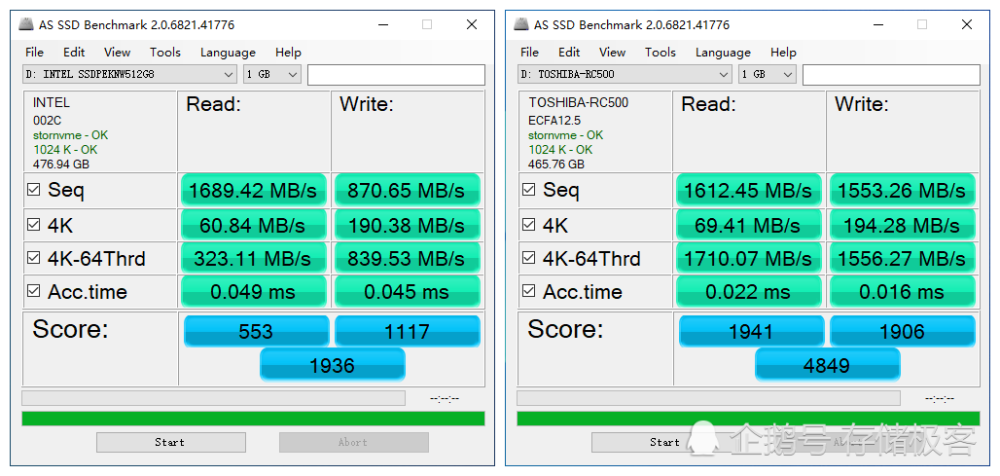The image size is (1000, 476).
Task: Click the 1689.42 MB/s Seq read result
Action: coord(254,190)
